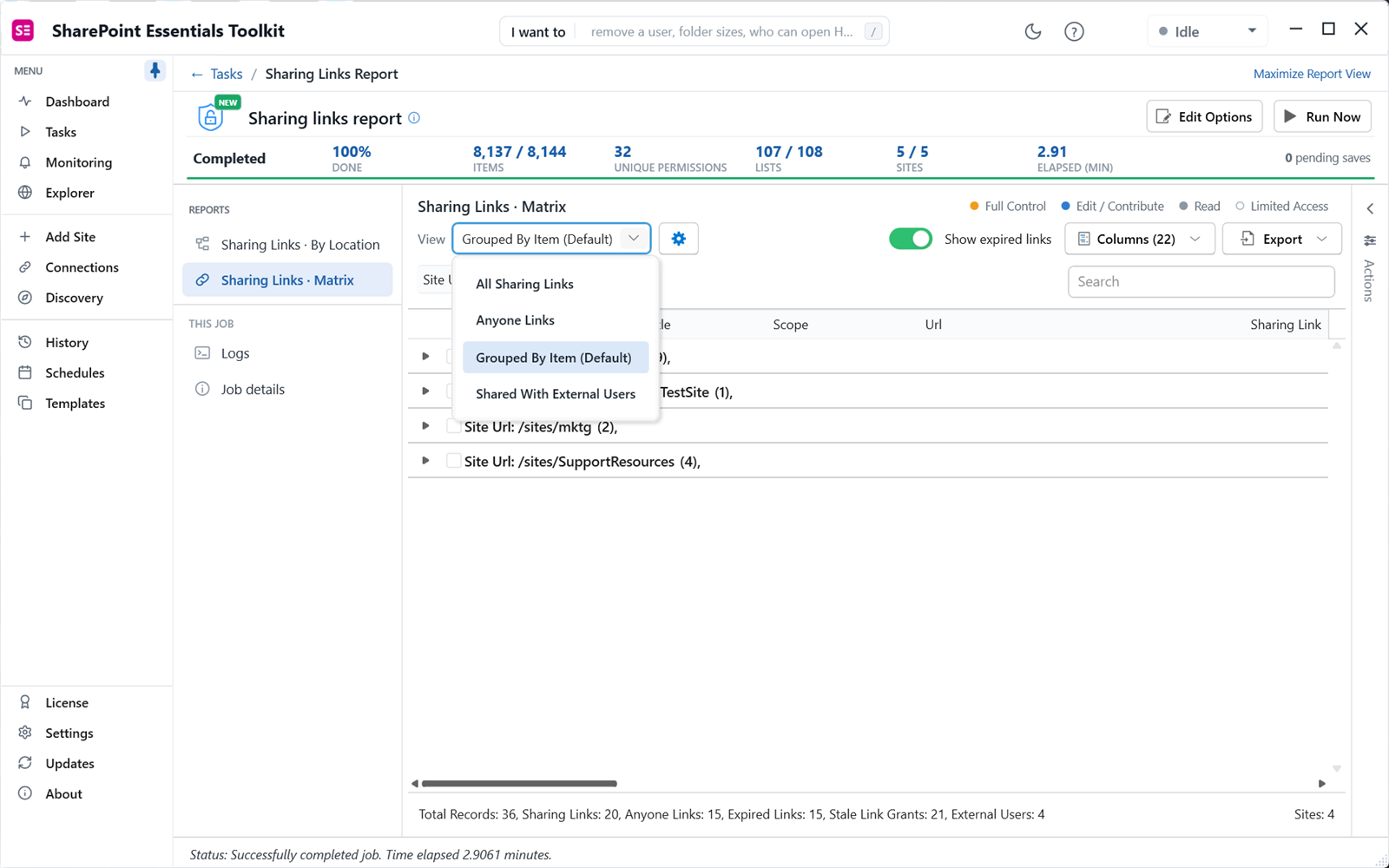Select All Sharing Links view option

point(556,284)
